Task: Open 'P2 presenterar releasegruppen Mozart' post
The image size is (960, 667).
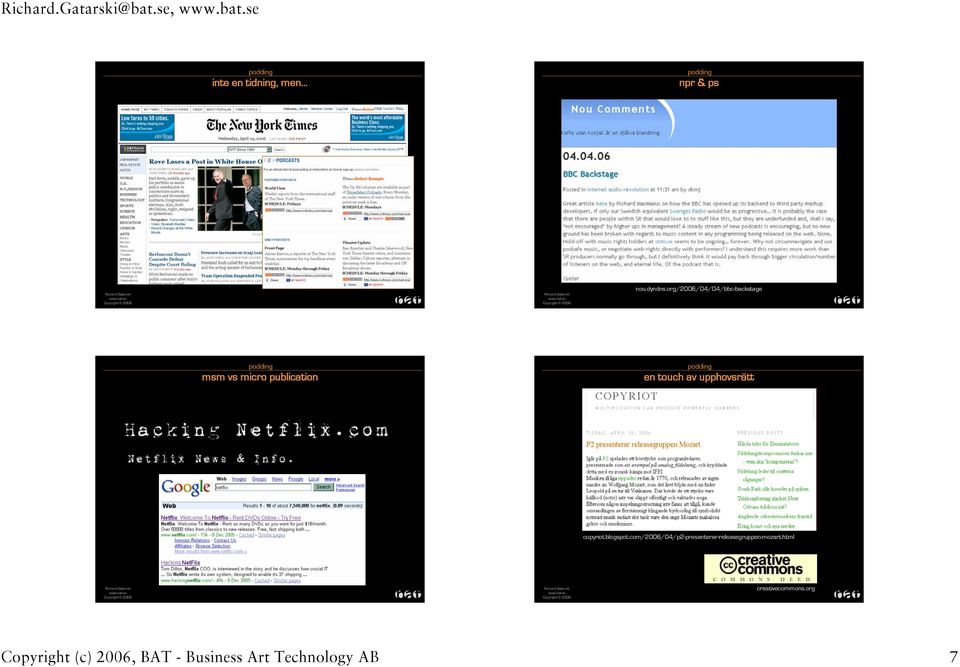Action: click(643, 445)
